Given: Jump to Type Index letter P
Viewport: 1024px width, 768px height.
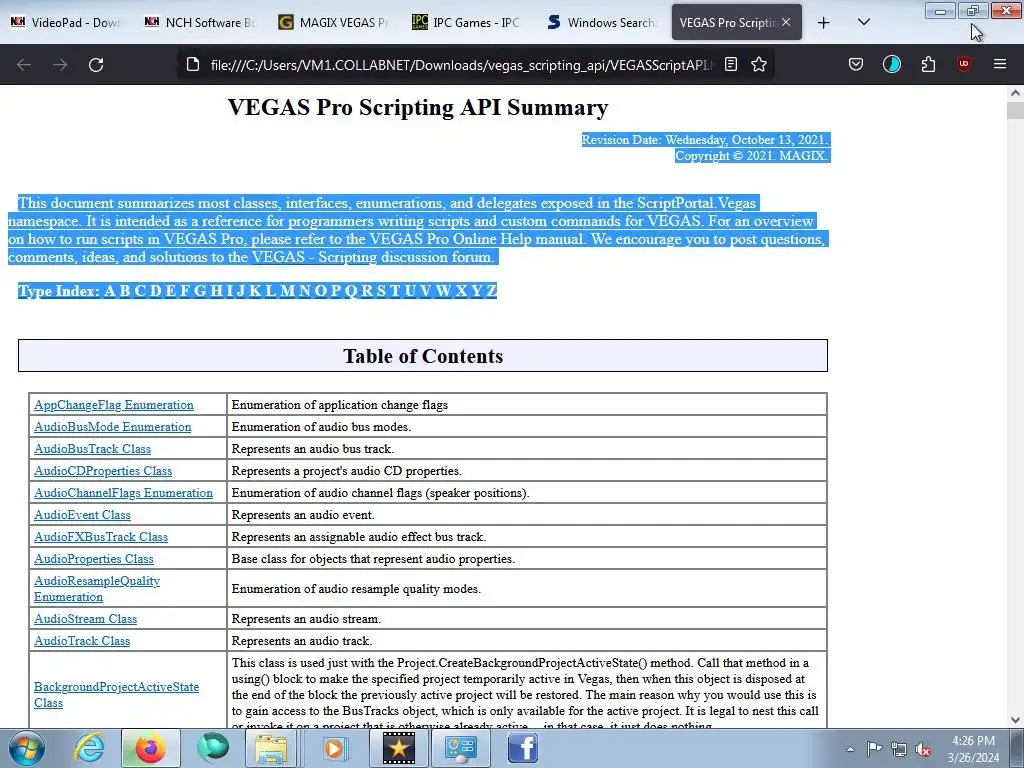Looking at the screenshot, I should coord(336,291).
